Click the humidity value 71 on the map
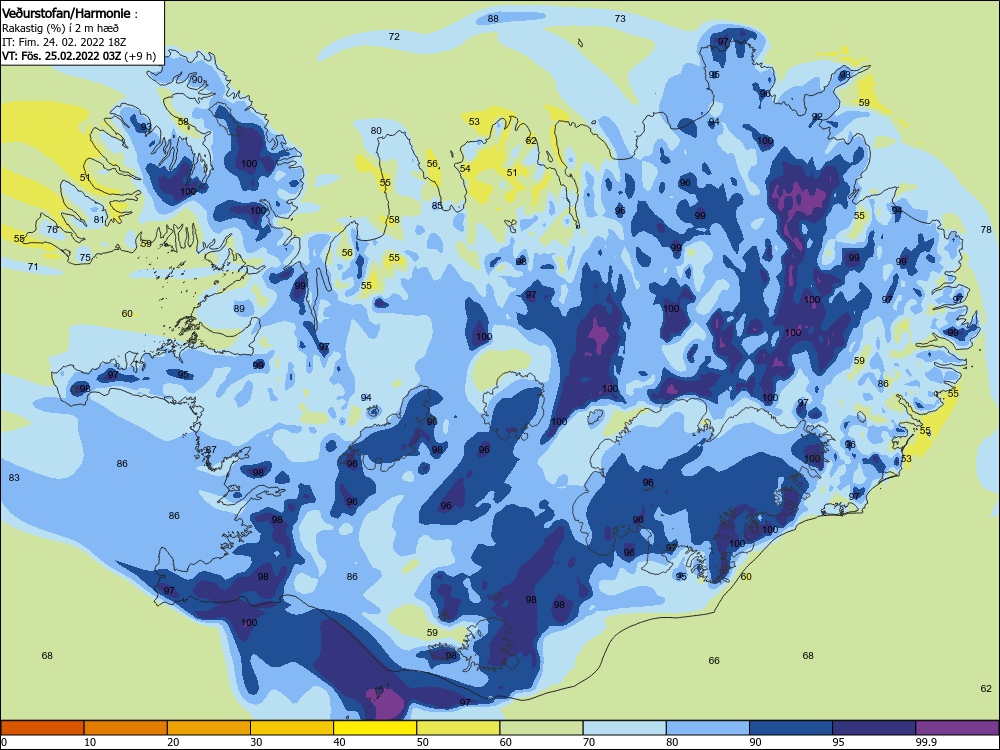 point(33,267)
